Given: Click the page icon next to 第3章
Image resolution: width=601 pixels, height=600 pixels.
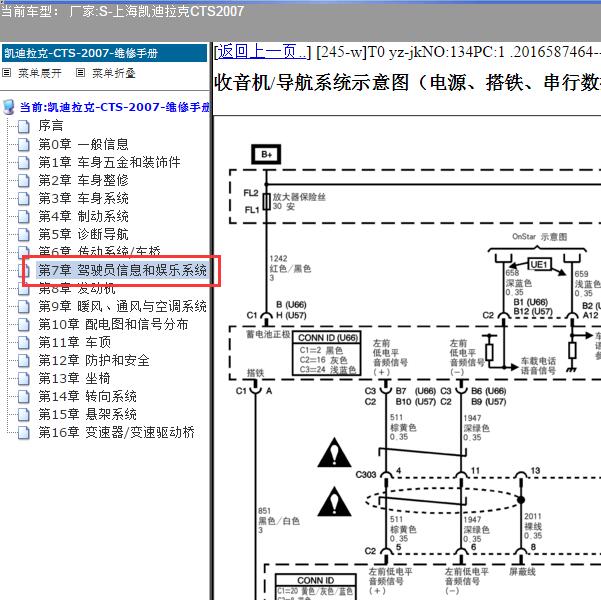Looking at the screenshot, I should pos(24,199).
